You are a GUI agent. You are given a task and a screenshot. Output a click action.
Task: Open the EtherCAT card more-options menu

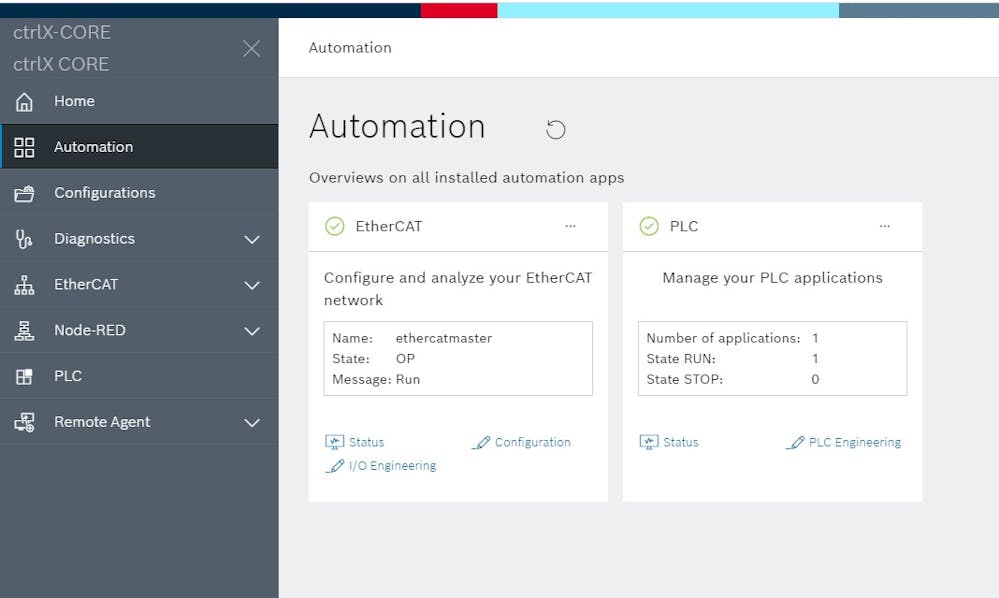(570, 226)
